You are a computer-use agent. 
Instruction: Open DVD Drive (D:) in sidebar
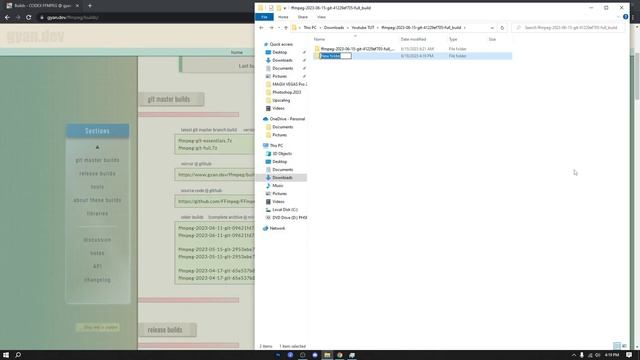pyautogui.click(x=289, y=218)
